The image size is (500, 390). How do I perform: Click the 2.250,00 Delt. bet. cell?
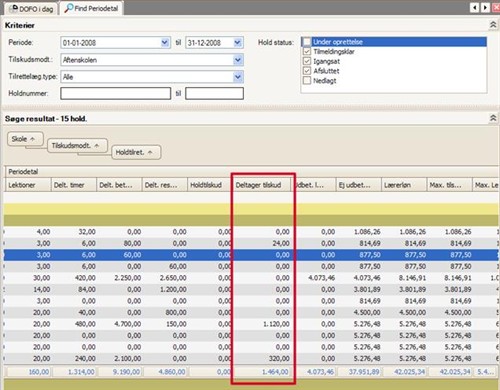point(119,278)
